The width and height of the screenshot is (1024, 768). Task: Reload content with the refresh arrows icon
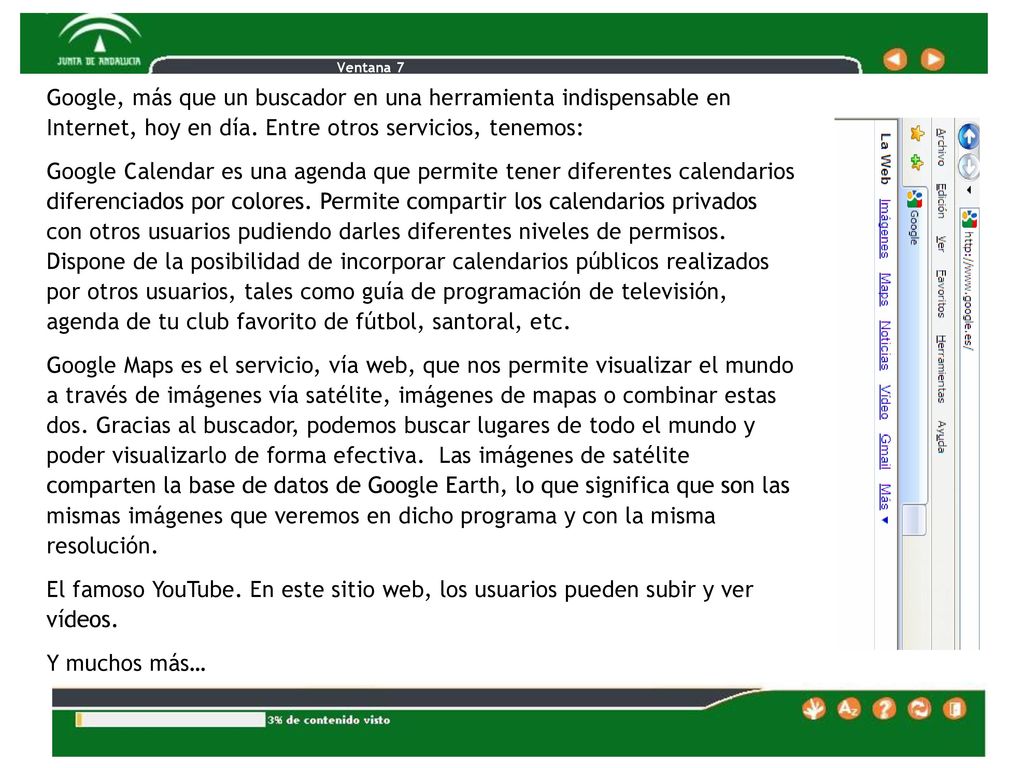tap(920, 709)
